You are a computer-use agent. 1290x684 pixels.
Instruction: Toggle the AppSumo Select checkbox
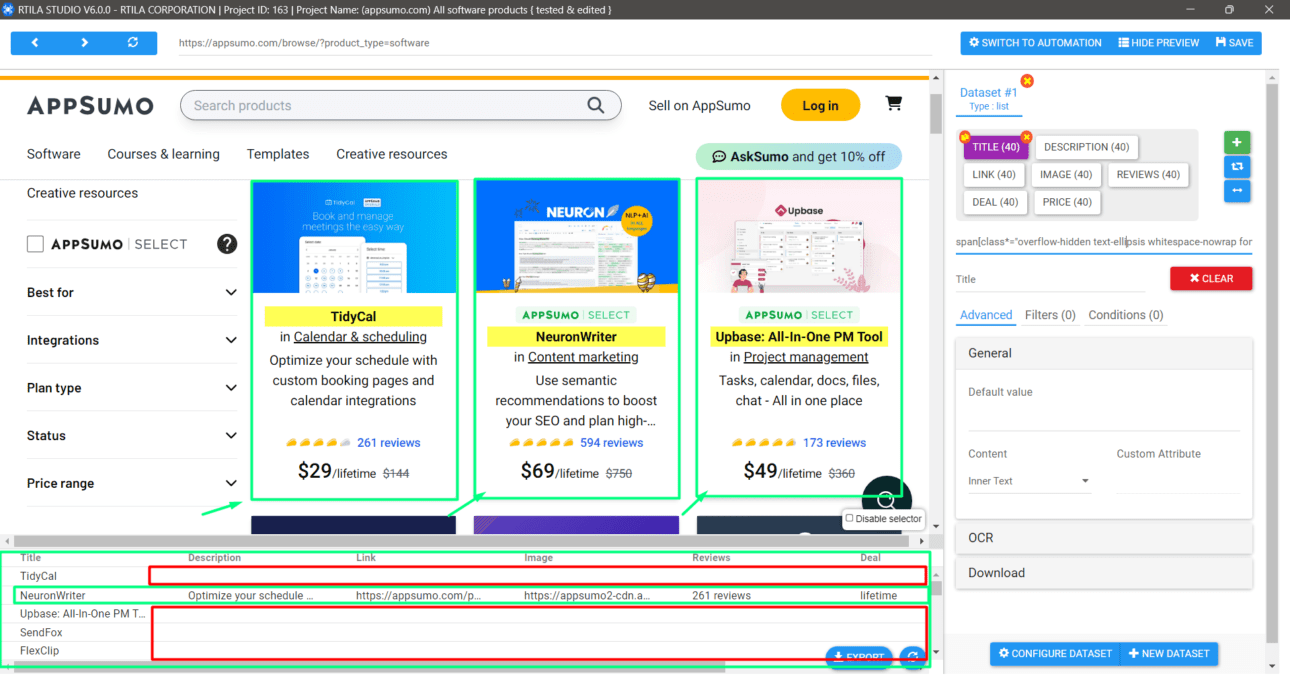(35, 244)
